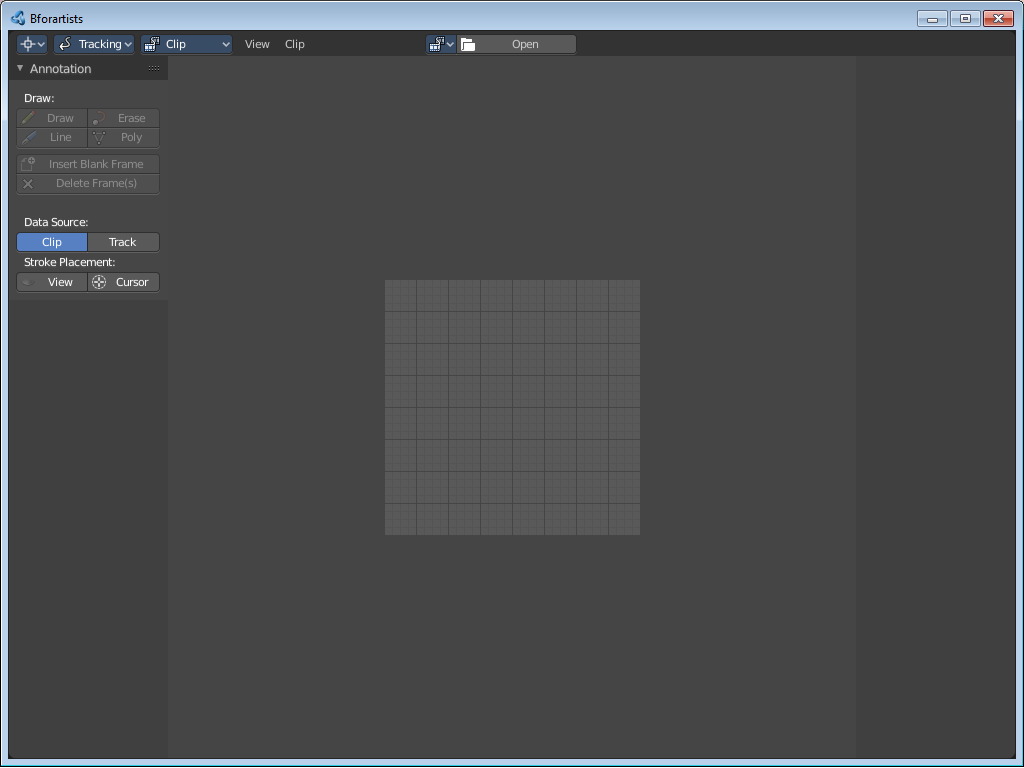
Task: Set Data Source to Clip
Action: point(52,242)
